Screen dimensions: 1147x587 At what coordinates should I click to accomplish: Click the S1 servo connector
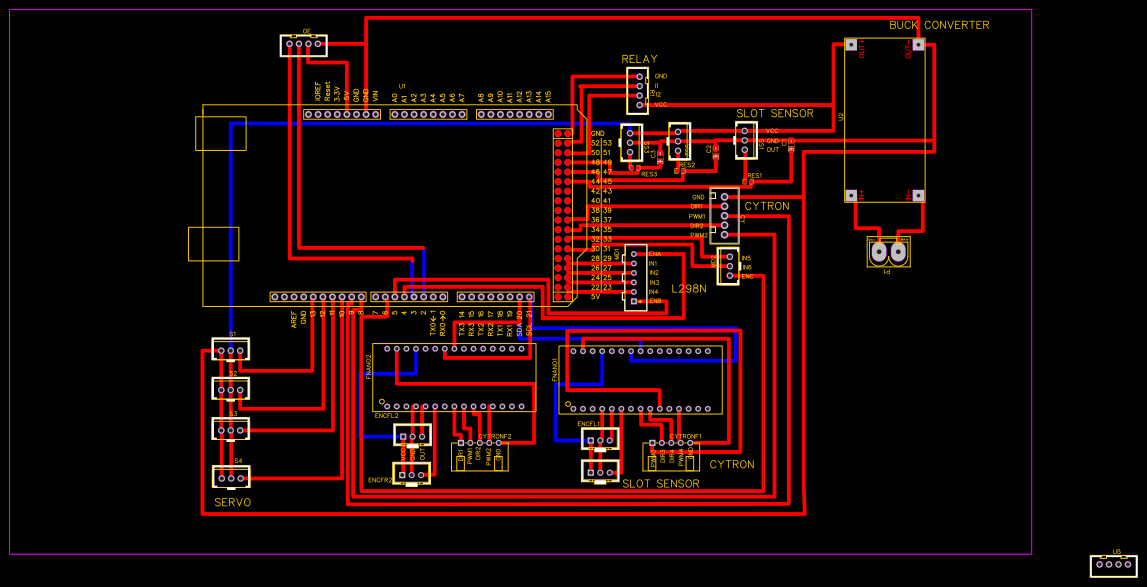tap(231, 351)
